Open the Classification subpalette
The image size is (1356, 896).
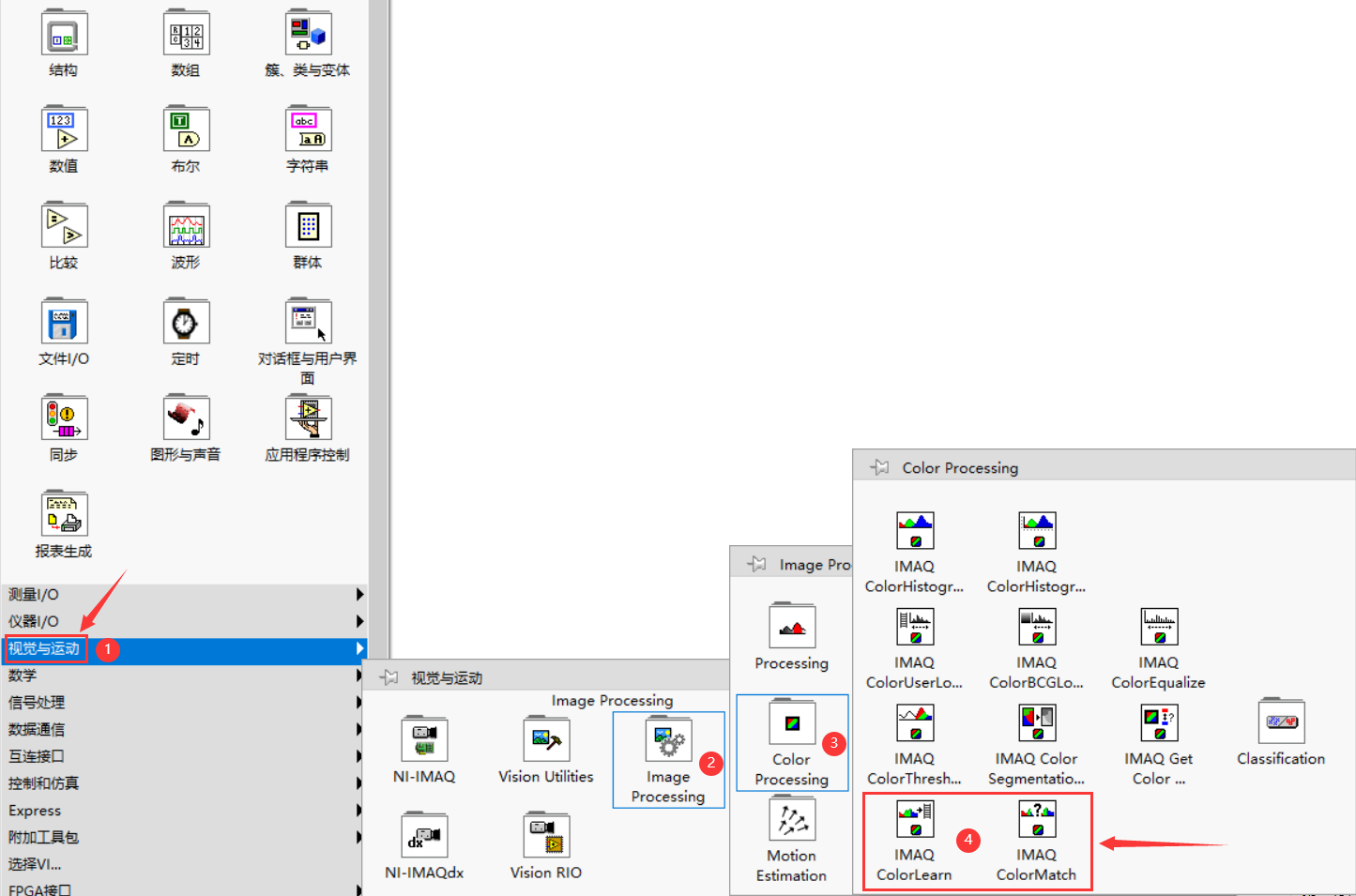pos(1281,721)
